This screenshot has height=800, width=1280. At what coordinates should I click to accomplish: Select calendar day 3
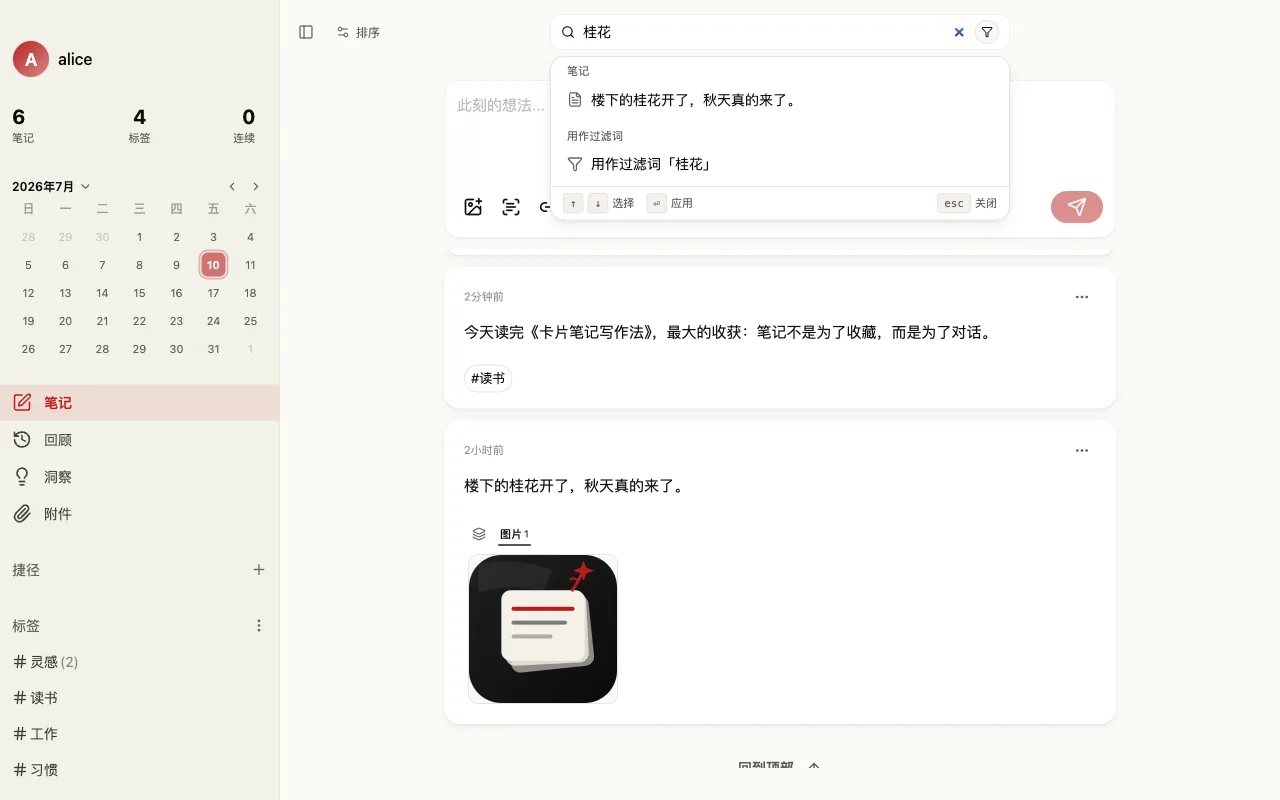pyautogui.click(x=213, y=237)
